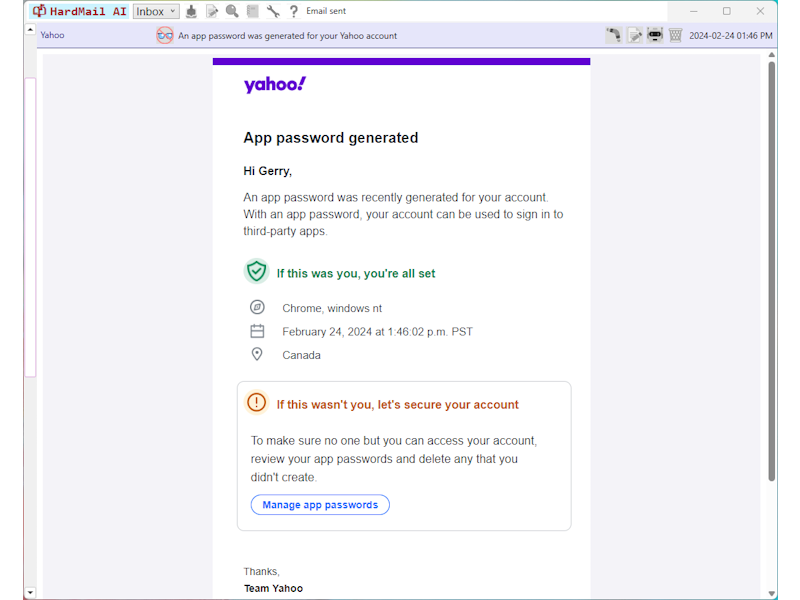The image size is (800, 600).
Task: Maximize the HardMail window
Action: (727, 11)
